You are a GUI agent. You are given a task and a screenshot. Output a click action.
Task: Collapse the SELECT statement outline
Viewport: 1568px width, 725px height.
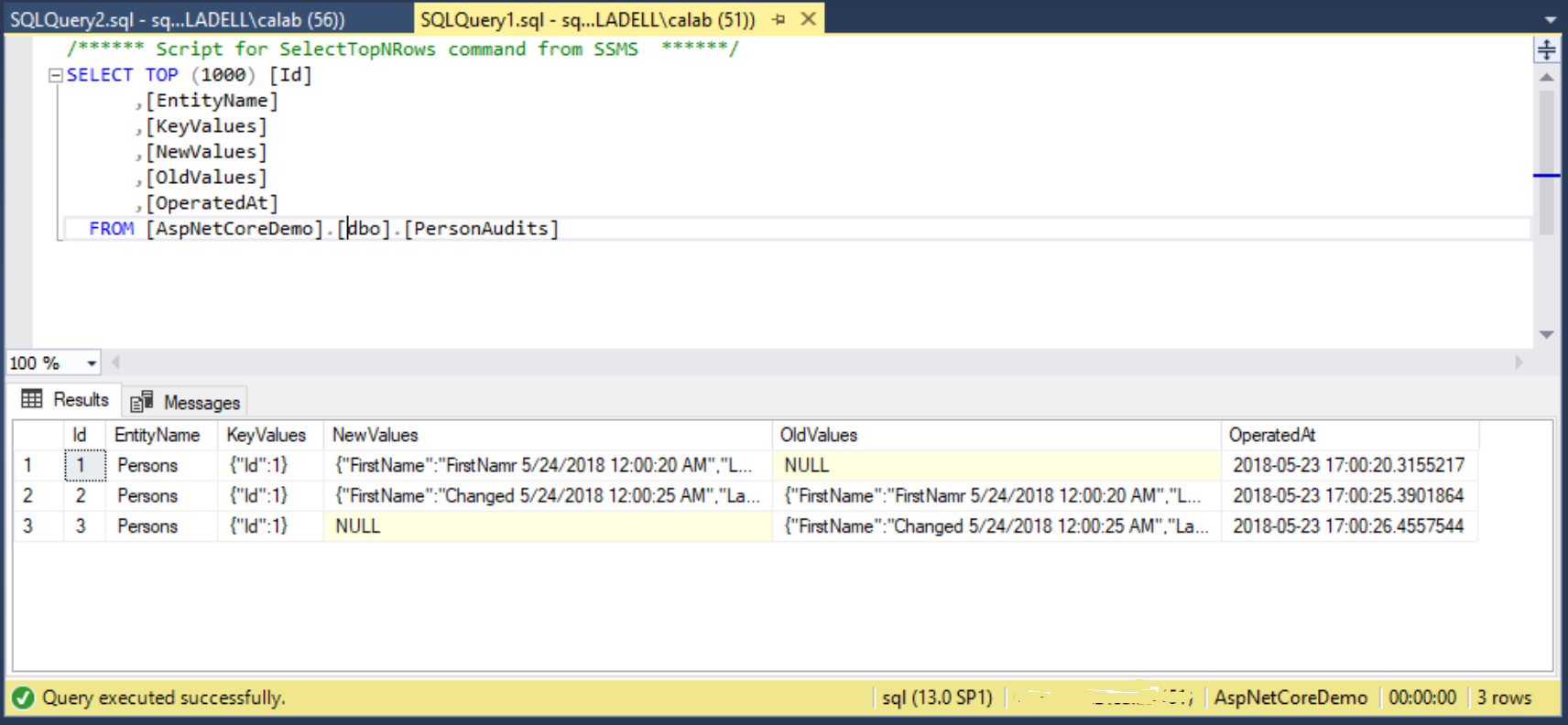coord(55,75)
